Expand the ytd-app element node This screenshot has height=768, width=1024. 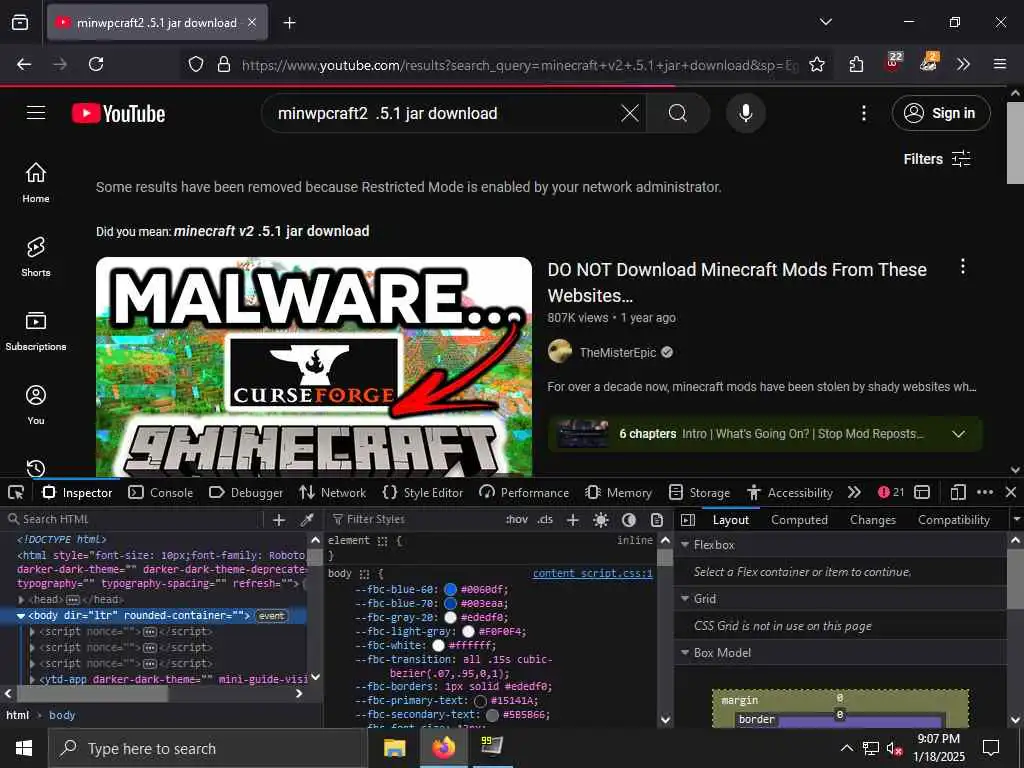[32, 679]
